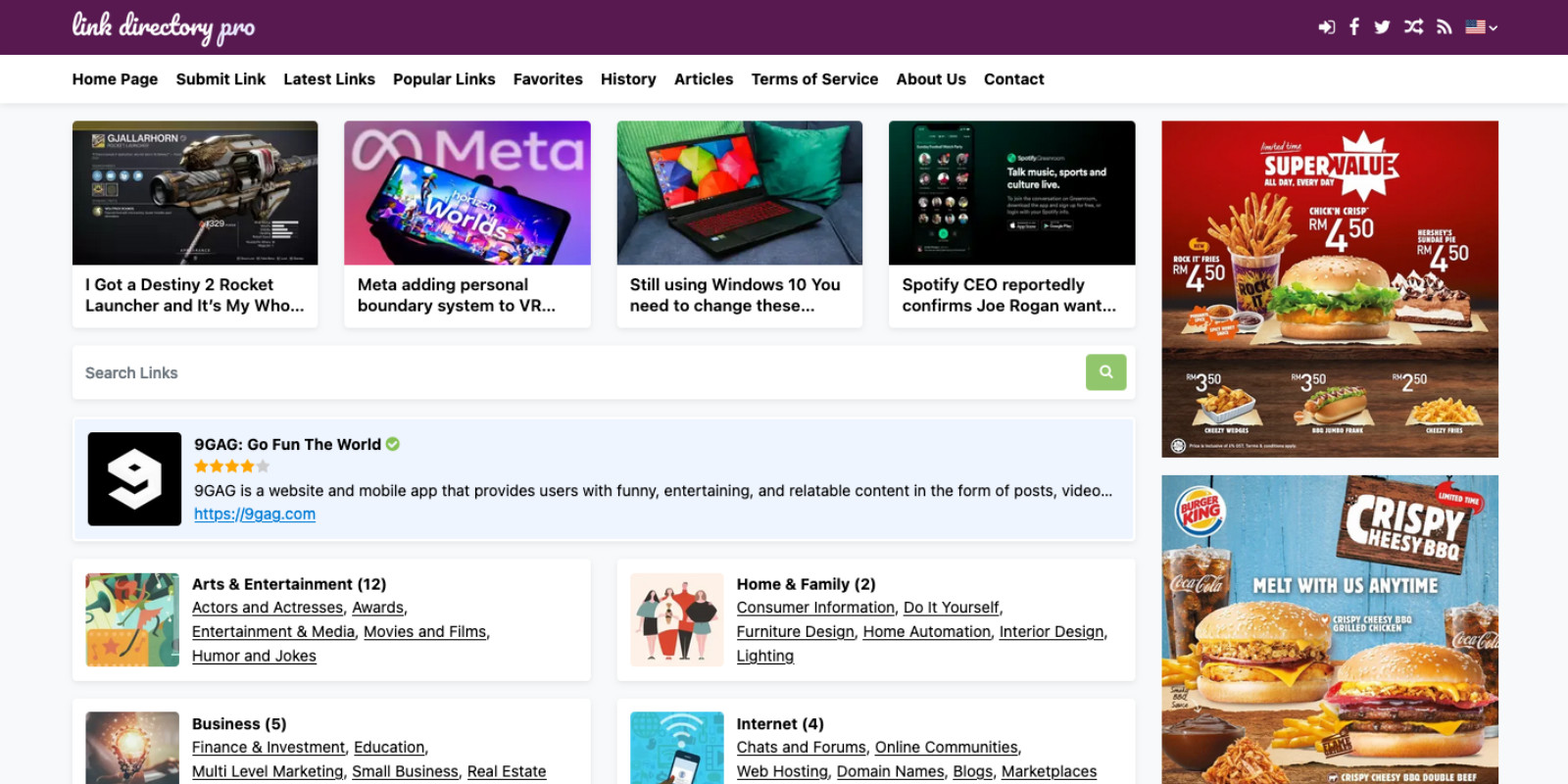The image size is (1568, 784).
Task: Click the Link Directory Pro logo
Action: (x=163, y=27)
